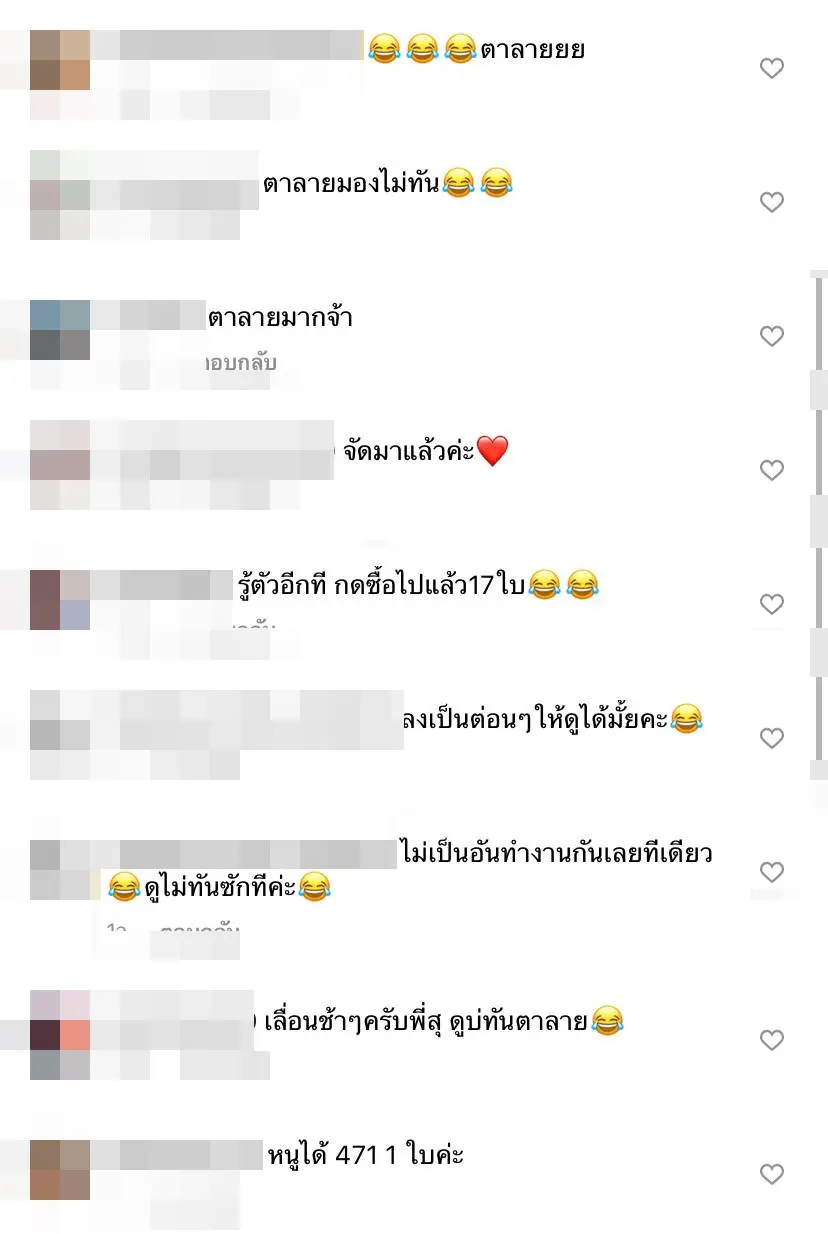The height and width of the screenshot is (1234, 828).
Task: Heart the จัดมาแล้วค่ะ comment
Action: click(x=772, y=470)
